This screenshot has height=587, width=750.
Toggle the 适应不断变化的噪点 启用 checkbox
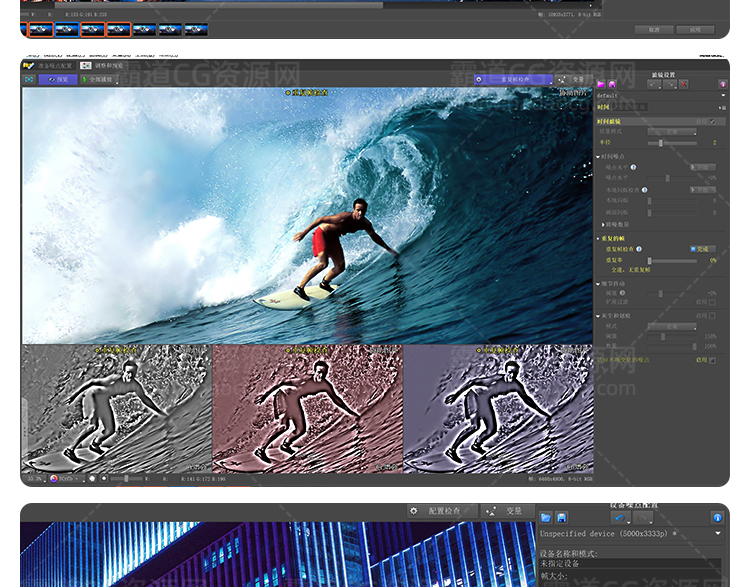click(712, 360)
